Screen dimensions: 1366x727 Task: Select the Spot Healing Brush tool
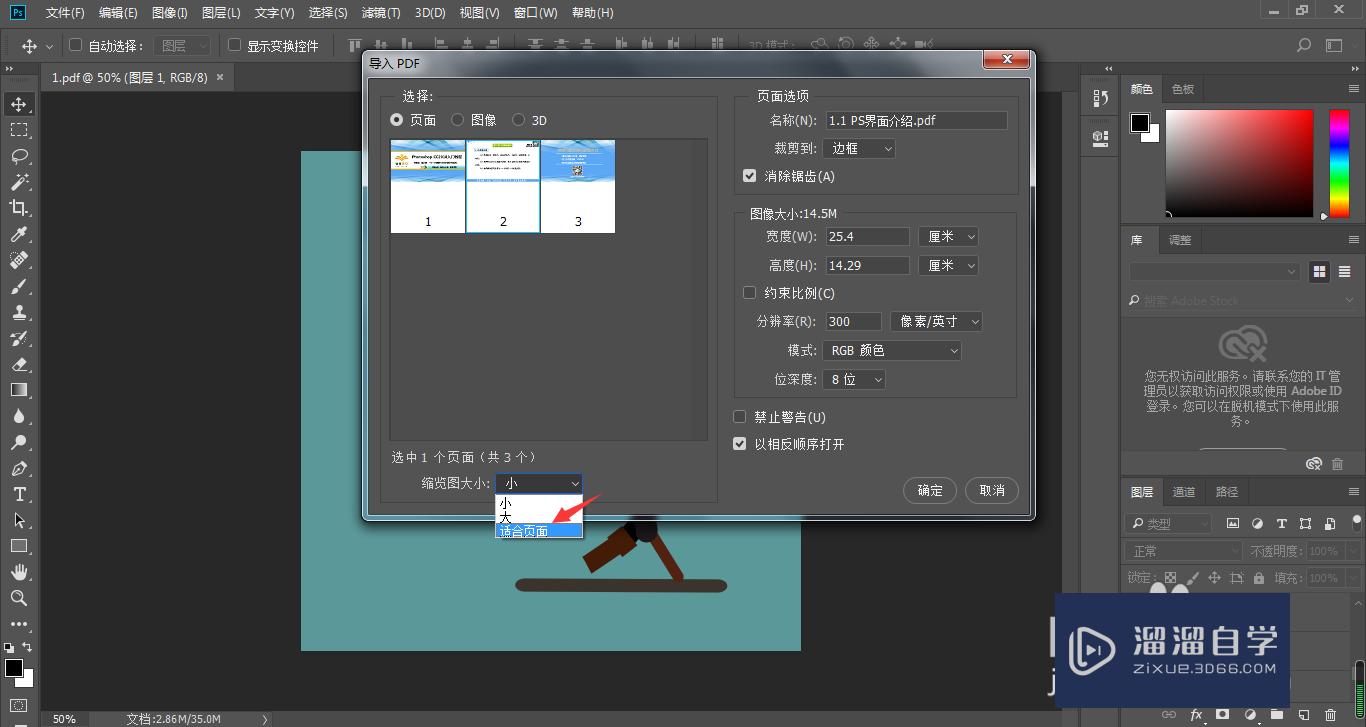[x=19, y=260]
